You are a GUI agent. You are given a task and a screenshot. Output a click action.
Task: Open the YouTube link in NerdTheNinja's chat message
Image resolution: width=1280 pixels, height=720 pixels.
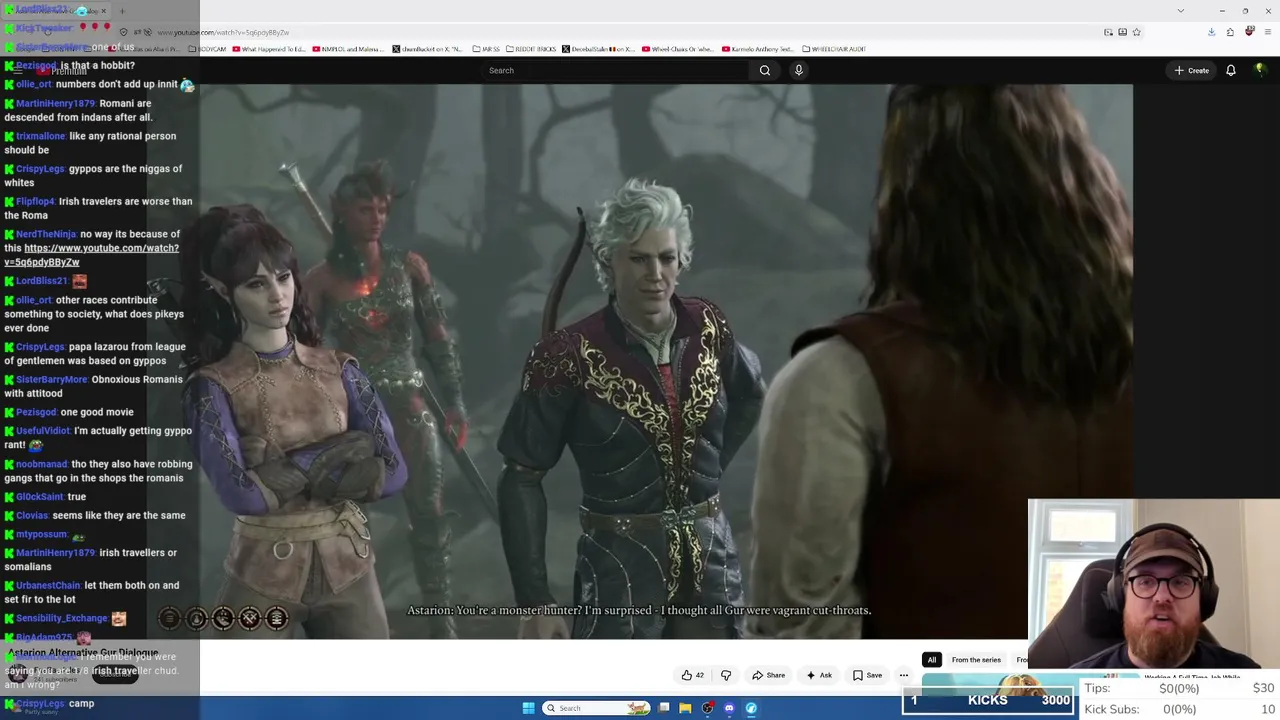tap(91, 255)
